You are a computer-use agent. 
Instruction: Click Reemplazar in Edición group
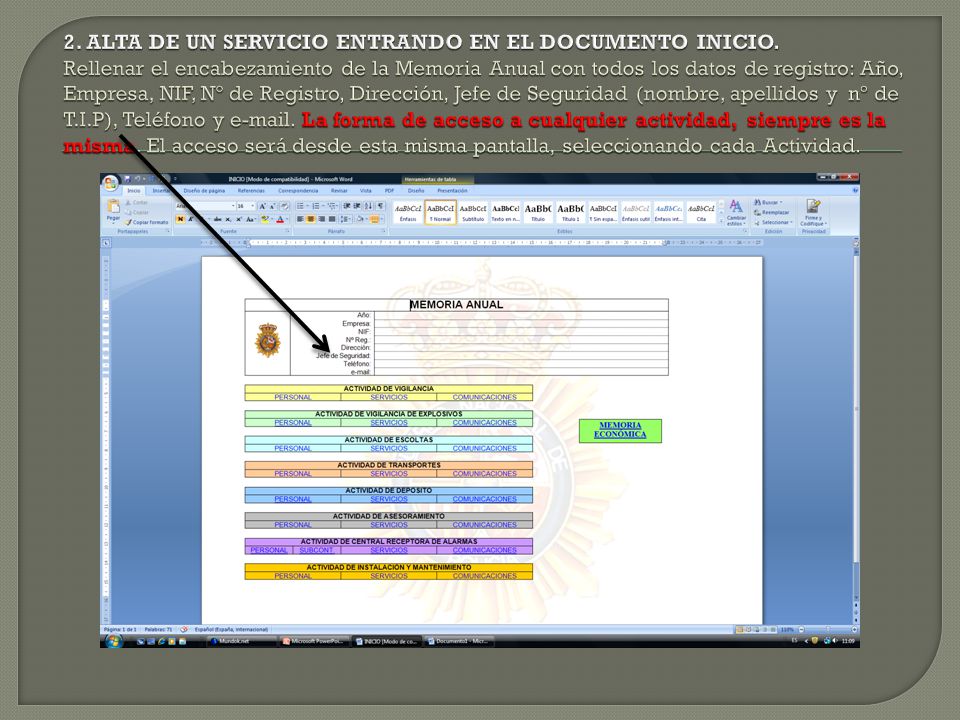point(771,212)
